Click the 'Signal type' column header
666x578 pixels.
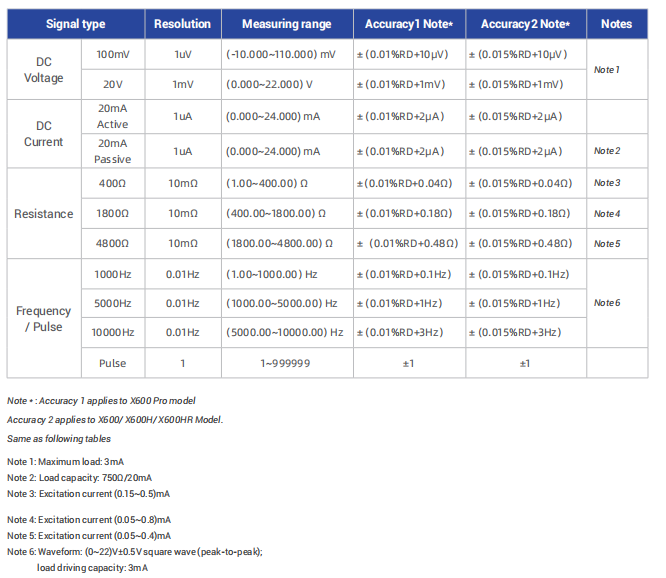(x=76, y=24)
